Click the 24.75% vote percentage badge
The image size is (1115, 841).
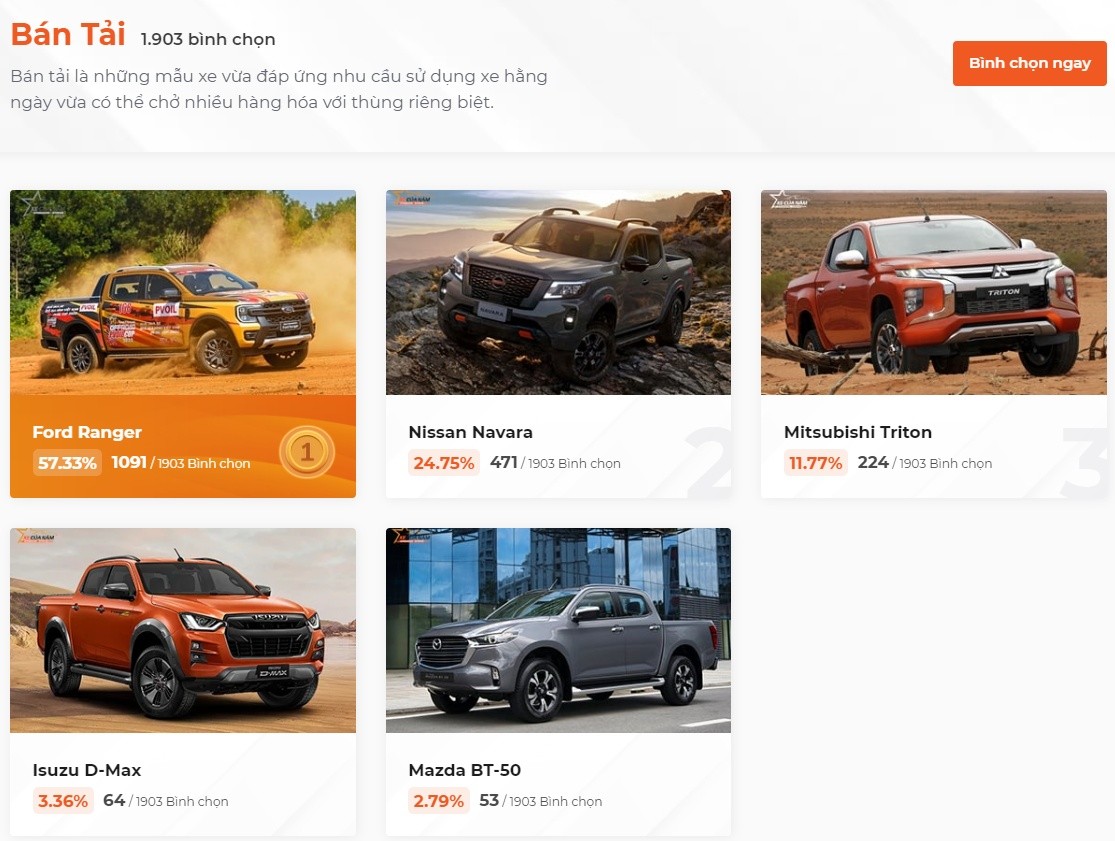444,463
